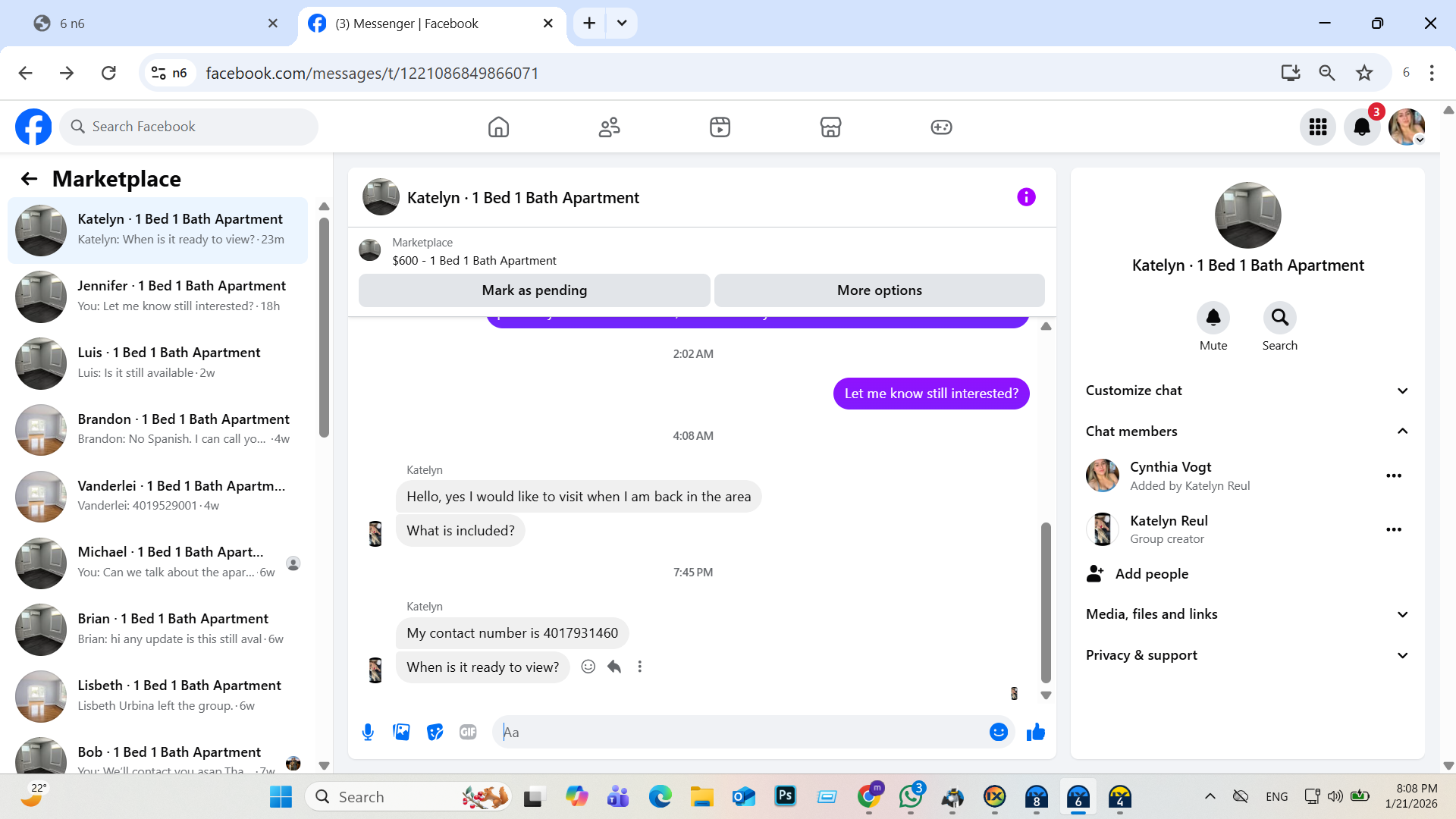The image size is (1456, 819).
Task: Expand Media, files and links
Action: [1402, 614]
